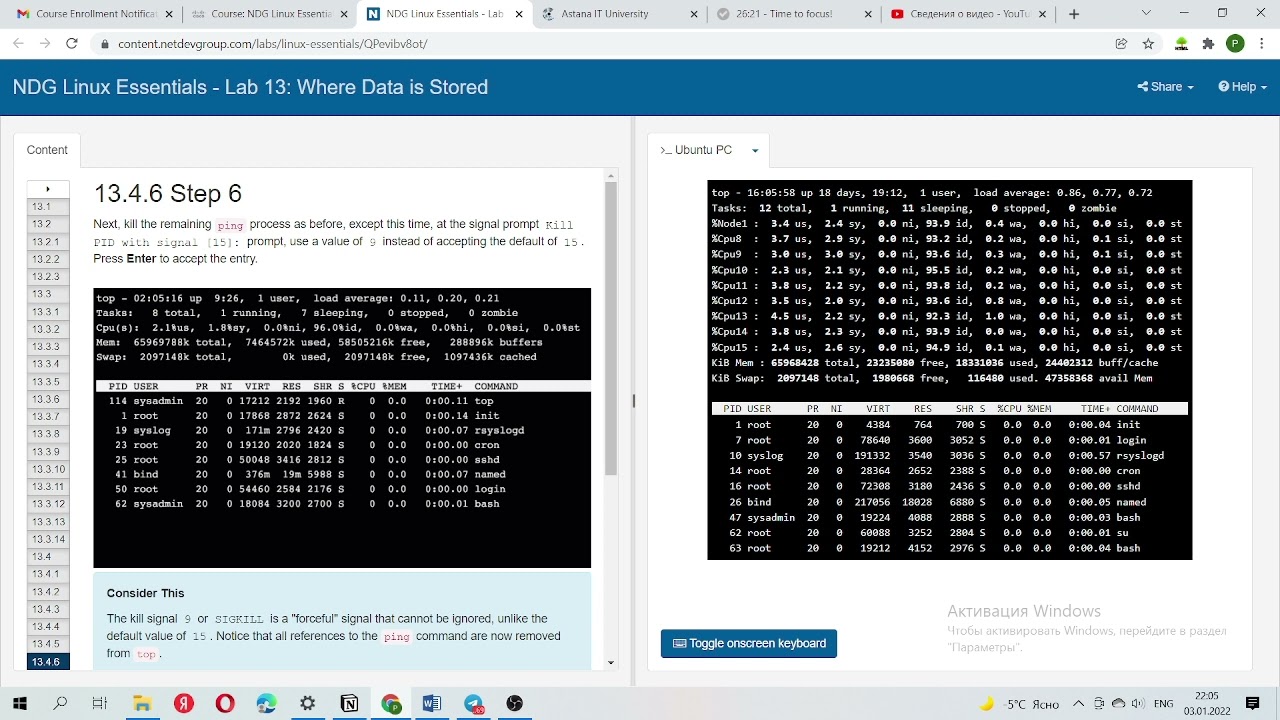The width and height of the screenshot is (1280, 720).
Task: Open Telegram from the taskbar
Action: pos(474,703)
